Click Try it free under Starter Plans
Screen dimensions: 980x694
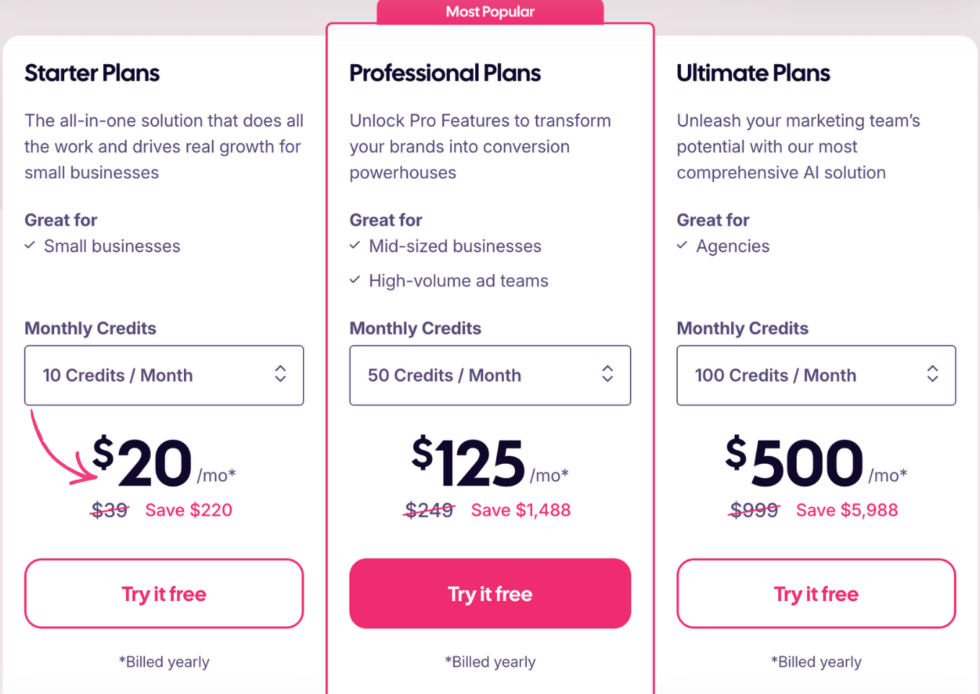pyautogui.click(x=164, y=593)
